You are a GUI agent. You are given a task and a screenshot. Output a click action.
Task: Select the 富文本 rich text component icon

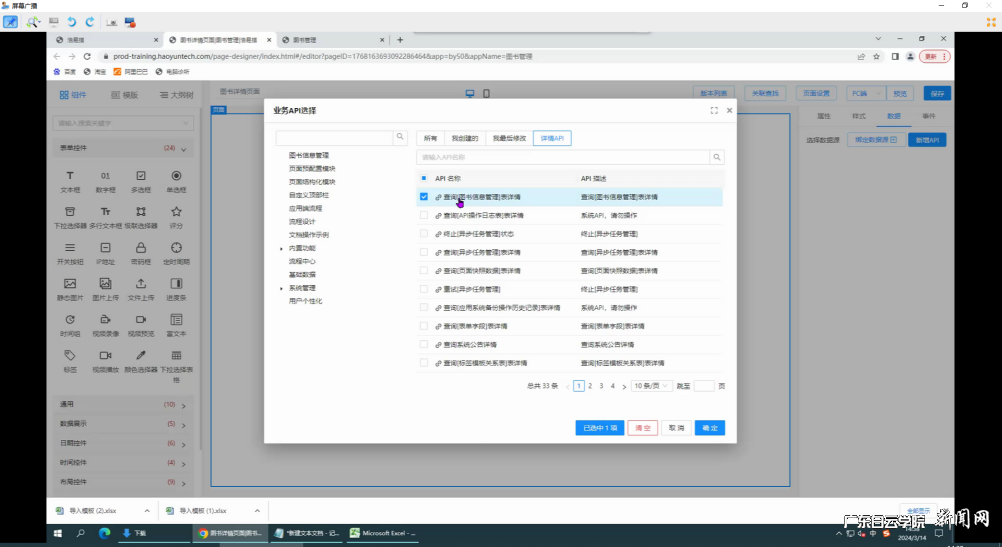[176, 320]
